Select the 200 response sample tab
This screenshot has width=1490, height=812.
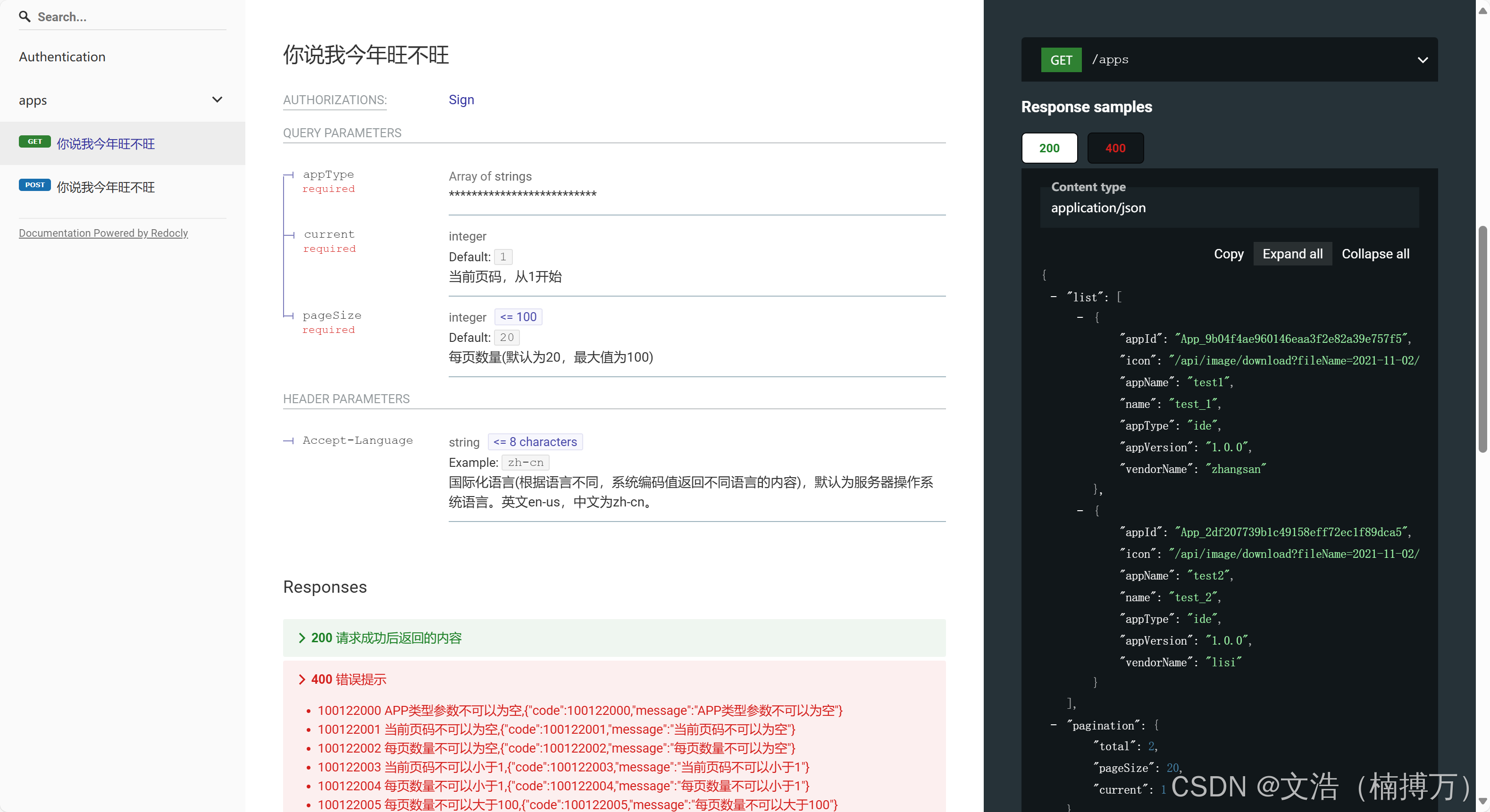click(1049, 148)
